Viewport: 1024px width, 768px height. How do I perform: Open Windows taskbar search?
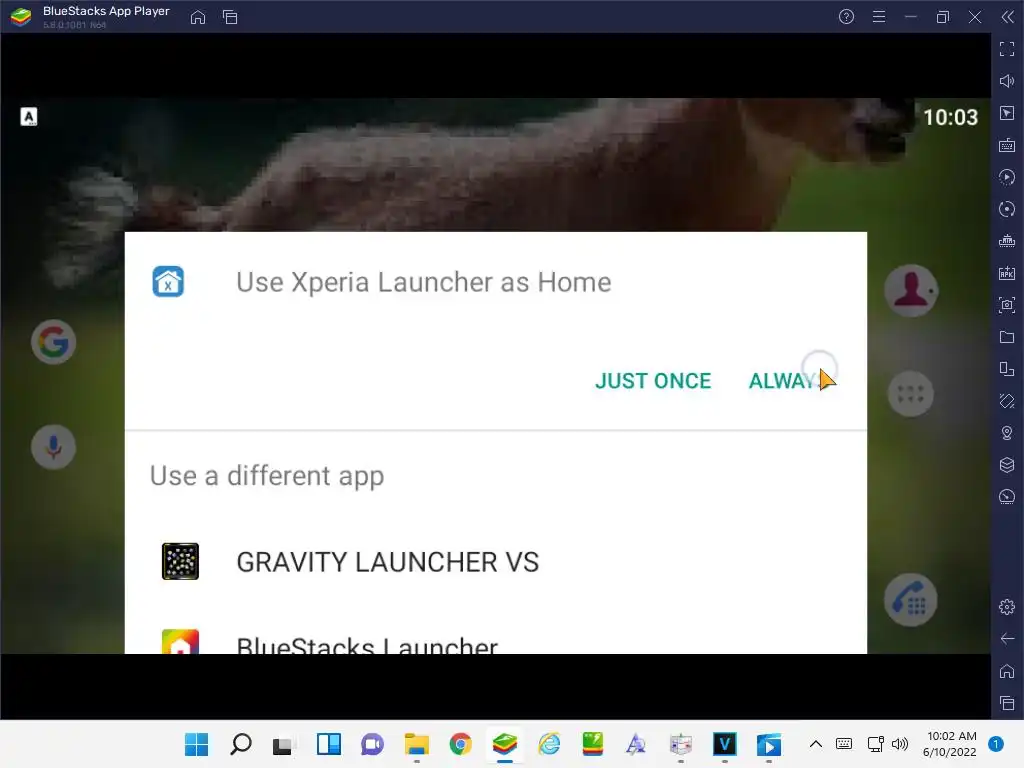coord(240,744)
